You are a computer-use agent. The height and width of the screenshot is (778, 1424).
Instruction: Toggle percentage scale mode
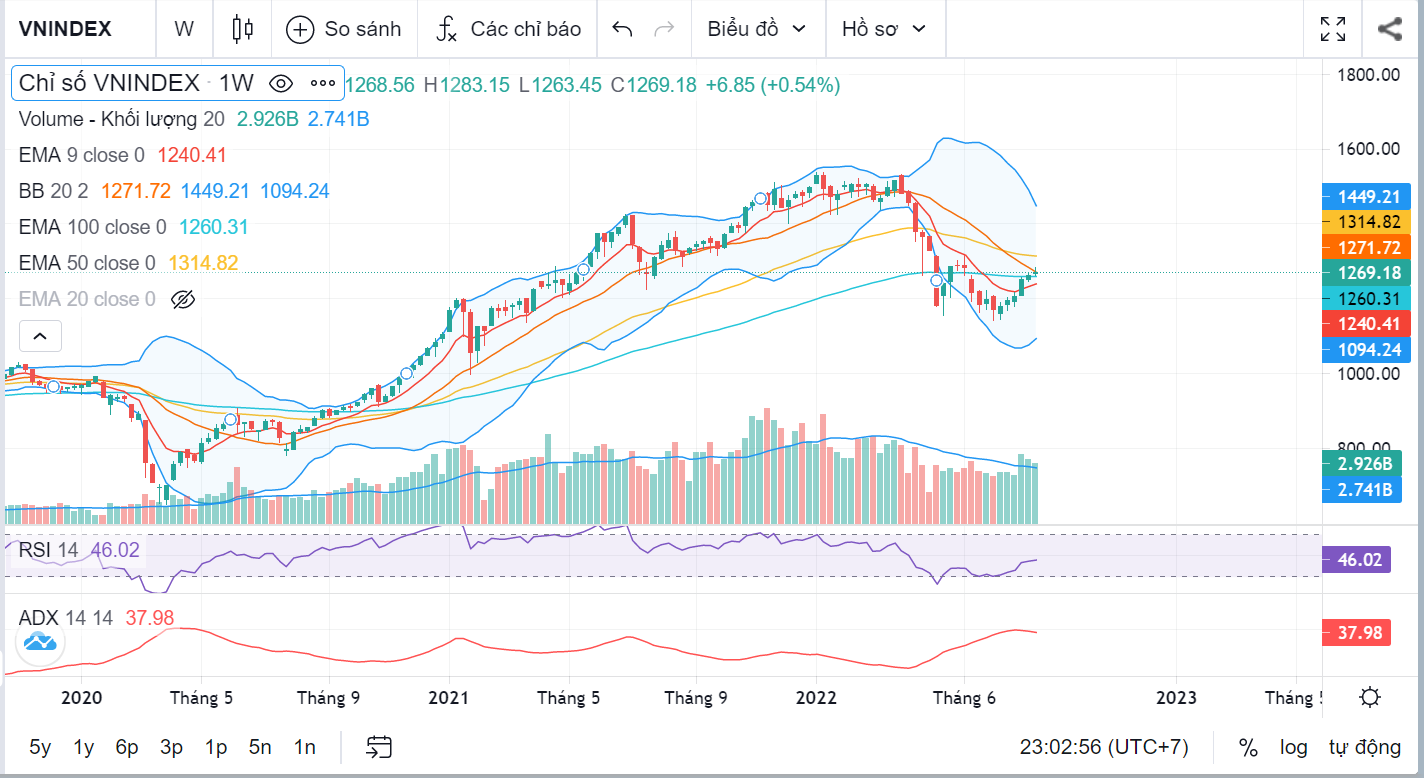[1247, 747]
